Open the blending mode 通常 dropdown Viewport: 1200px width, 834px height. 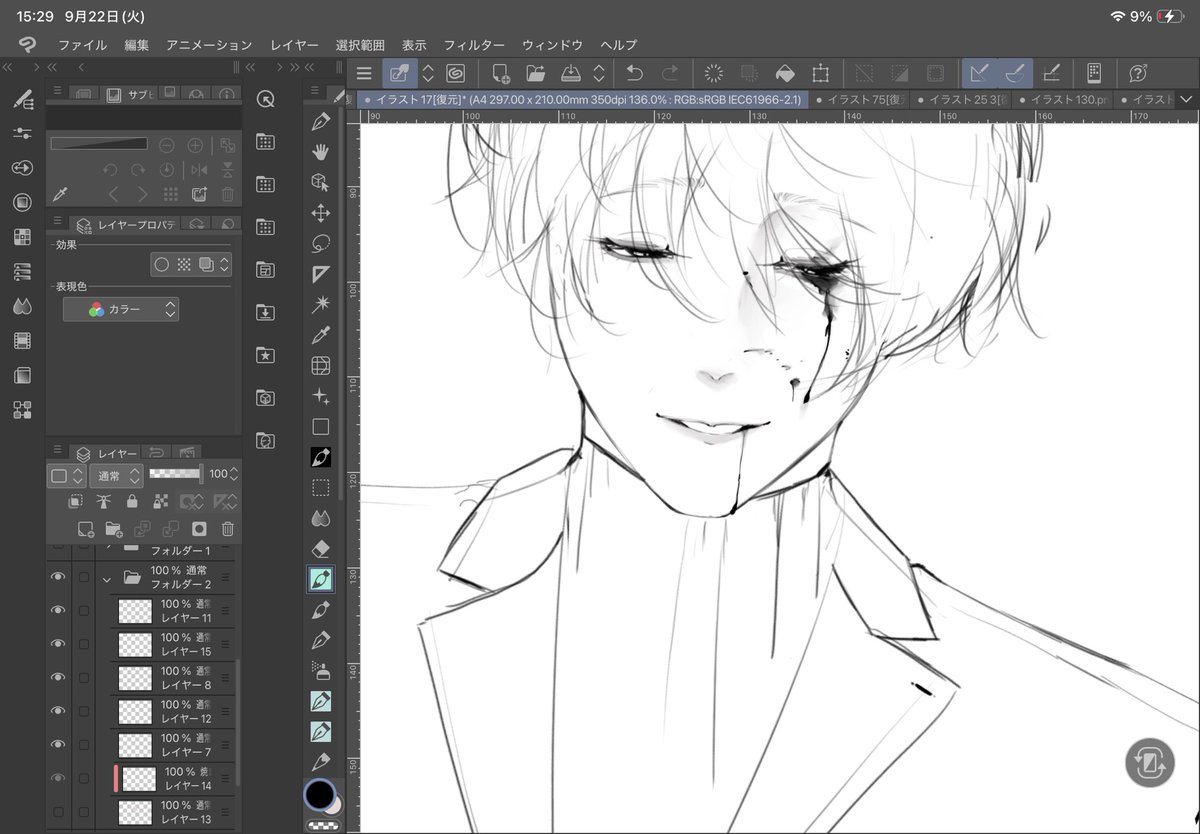point(116,475)
